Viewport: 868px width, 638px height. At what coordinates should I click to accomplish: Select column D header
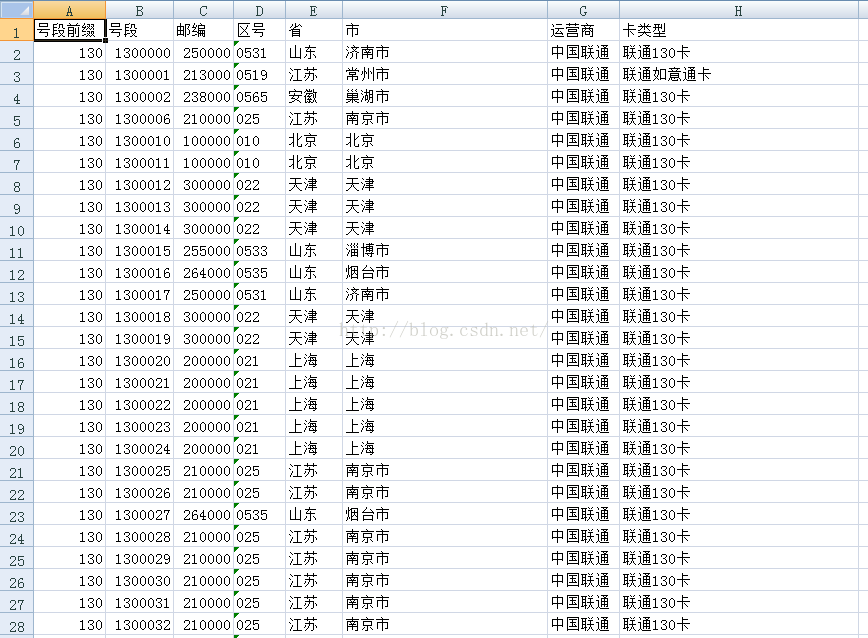[260, 10]
